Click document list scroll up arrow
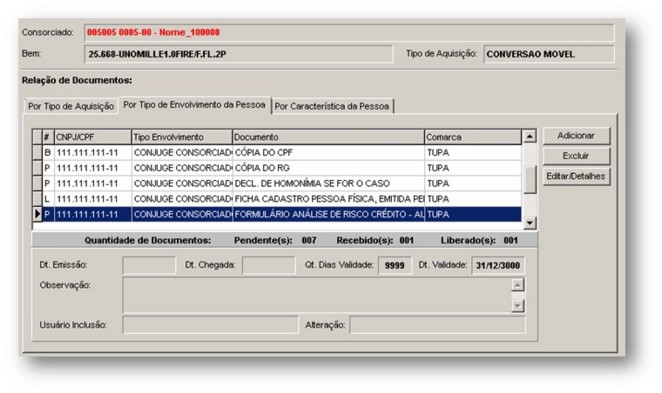662x393 pixels. [529, 136]
